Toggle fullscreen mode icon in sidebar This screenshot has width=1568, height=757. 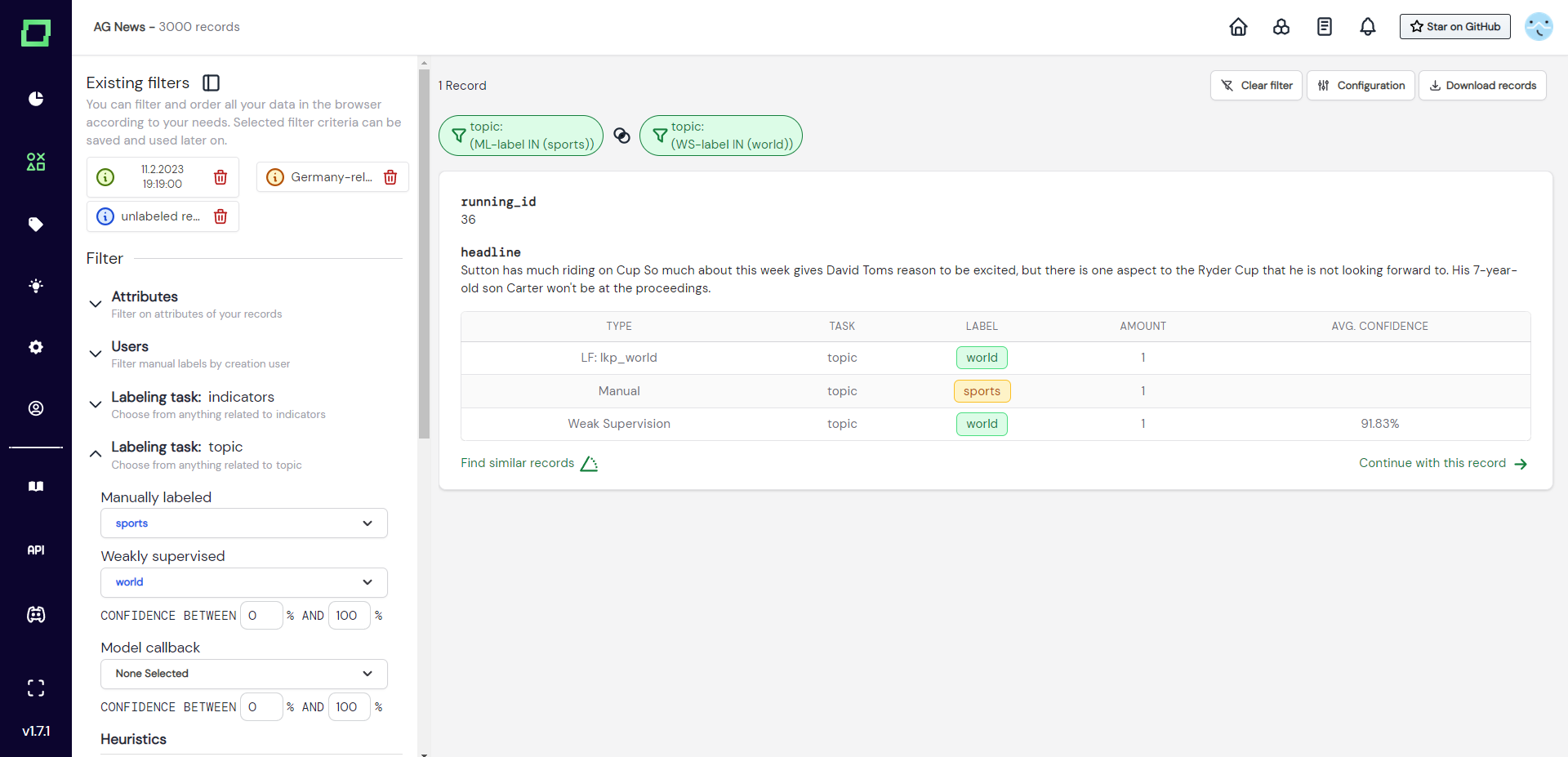tap(36, 688)
